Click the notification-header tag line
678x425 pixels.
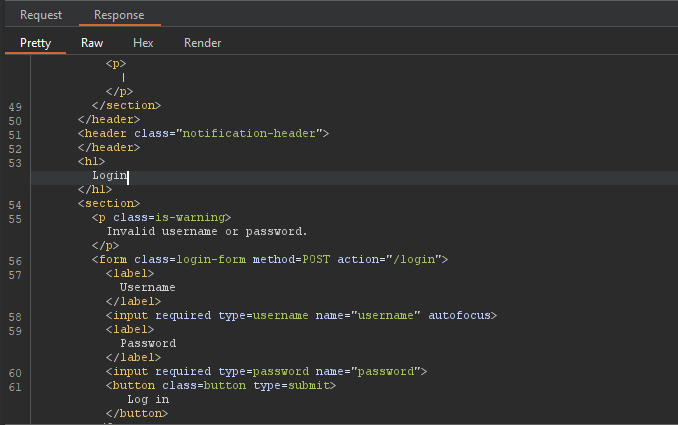pyautogui.click(x=204, y=133)
